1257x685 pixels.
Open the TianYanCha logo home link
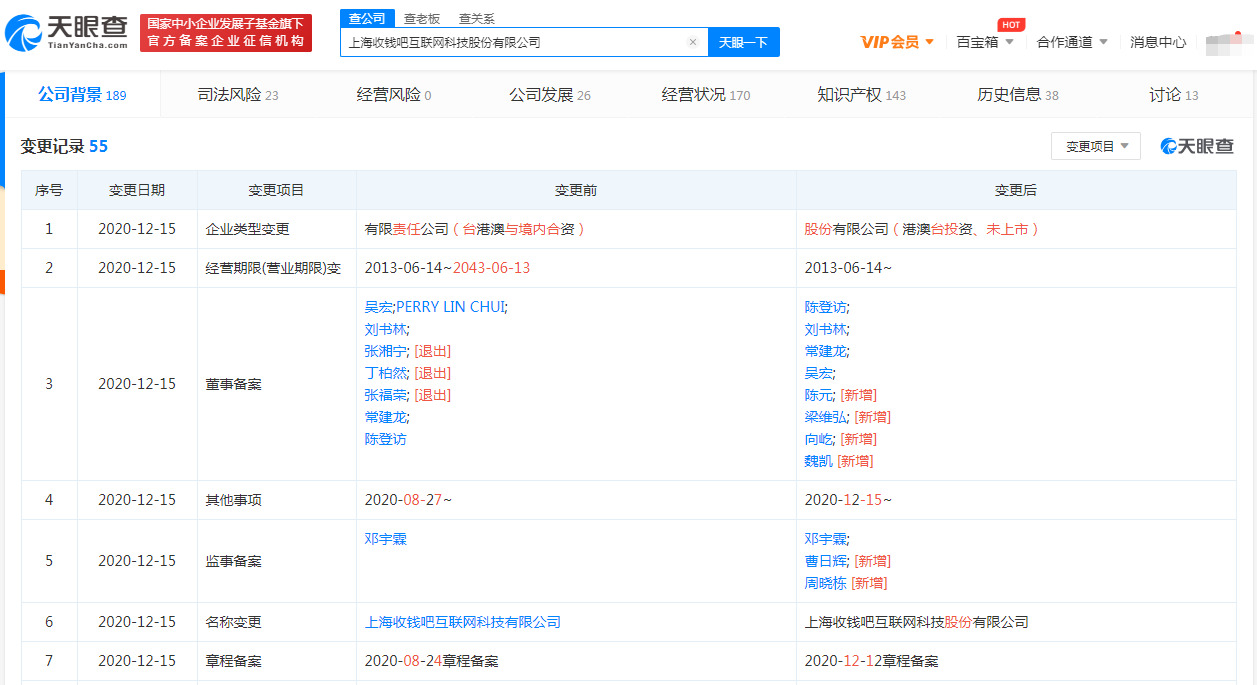68,33
